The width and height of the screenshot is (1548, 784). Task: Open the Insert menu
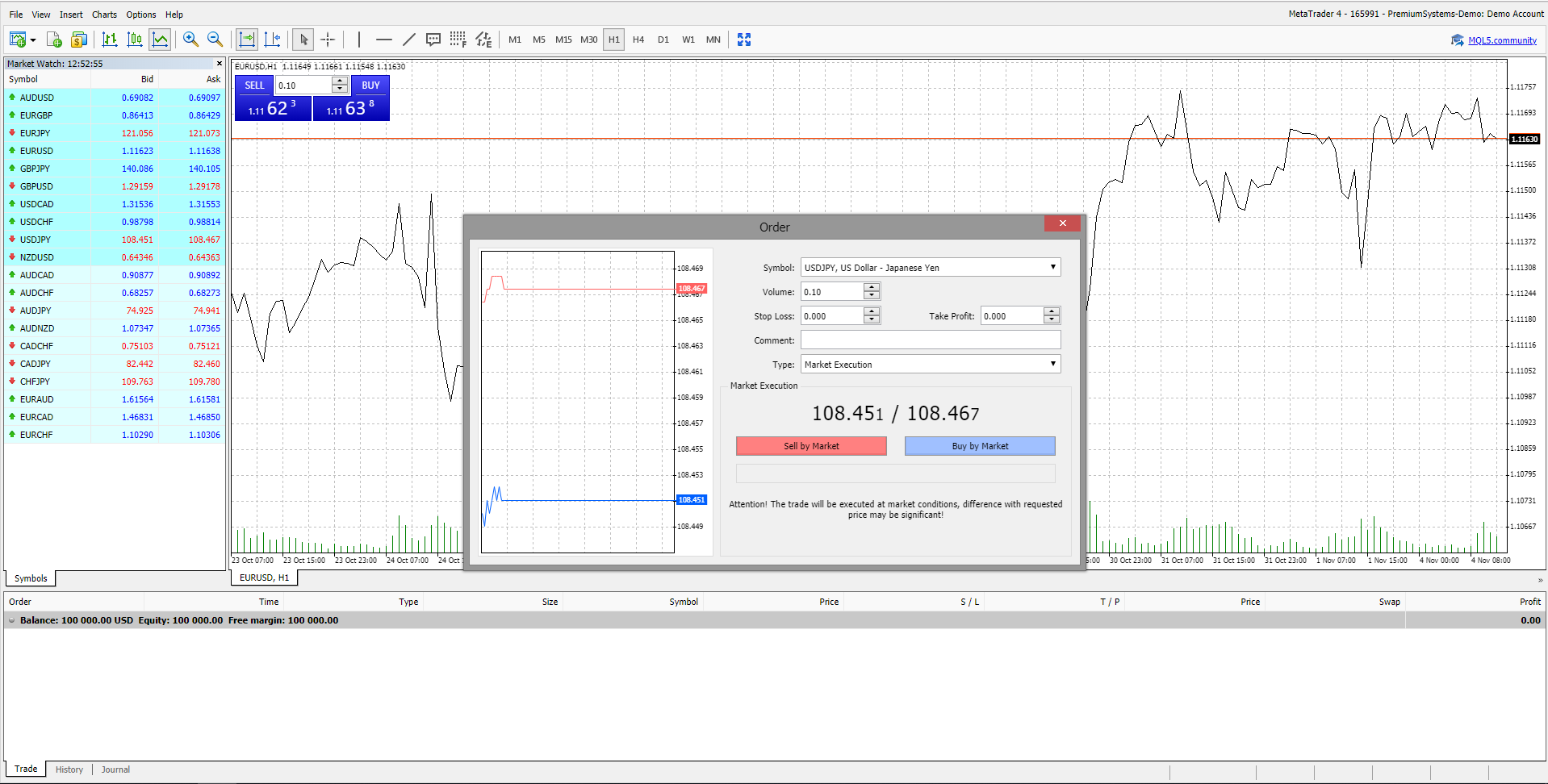click(x=71, y=15)
